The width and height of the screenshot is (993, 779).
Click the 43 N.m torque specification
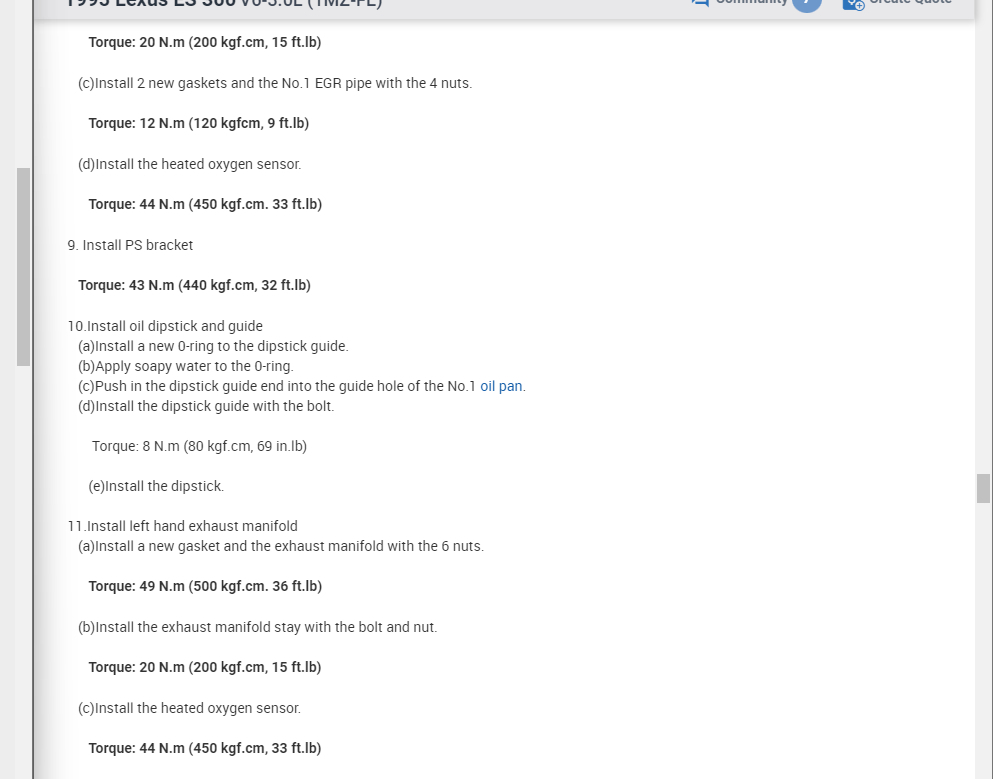(194, 285)
